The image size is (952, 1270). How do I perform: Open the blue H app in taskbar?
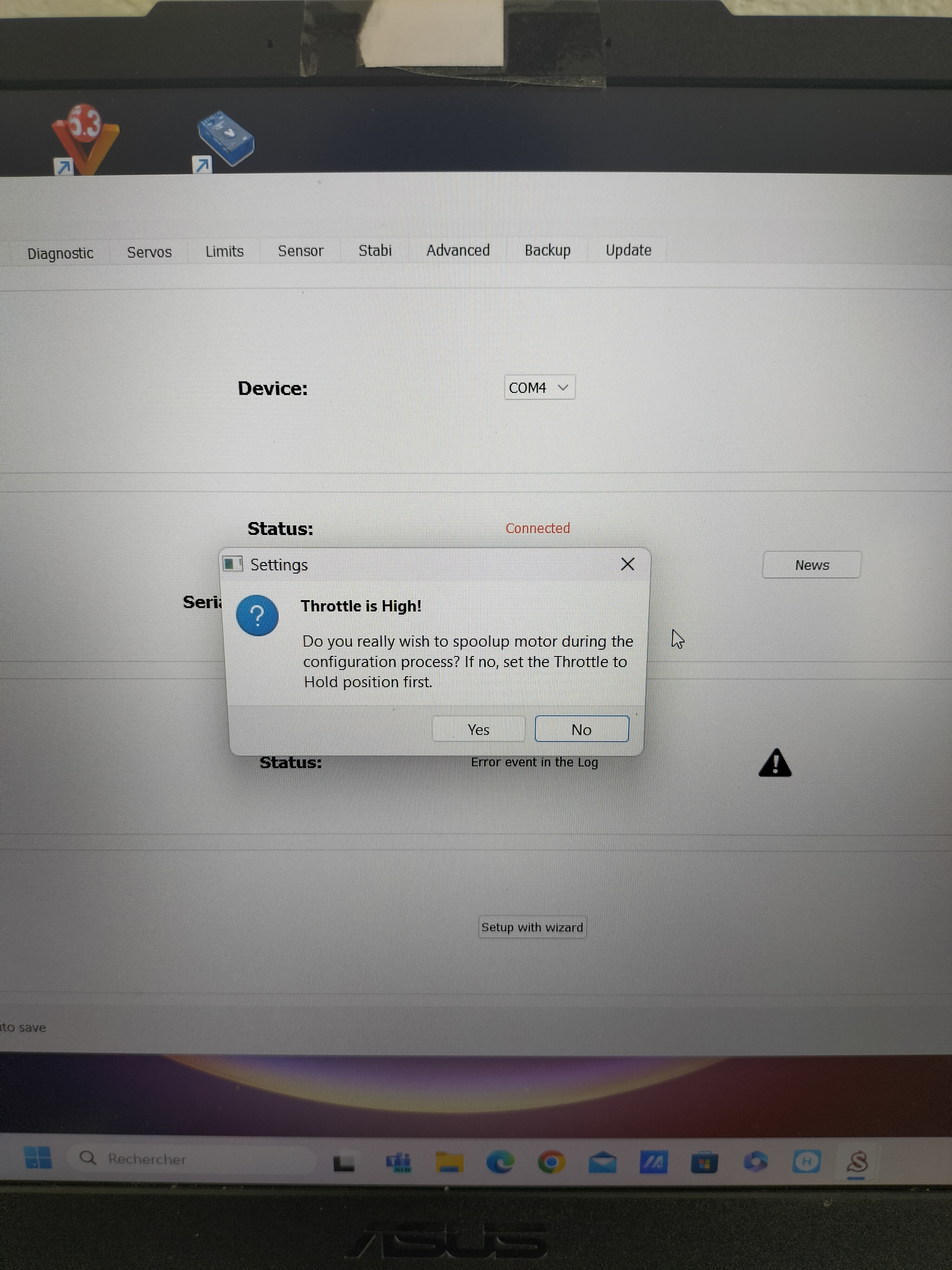coord(806,1161)
